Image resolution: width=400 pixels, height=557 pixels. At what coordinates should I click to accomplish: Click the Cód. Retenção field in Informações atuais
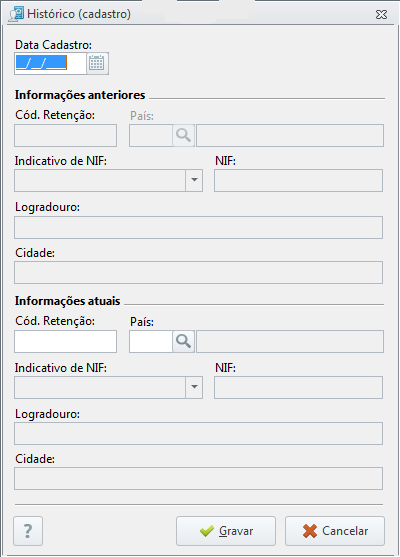(x=65, y=341)
